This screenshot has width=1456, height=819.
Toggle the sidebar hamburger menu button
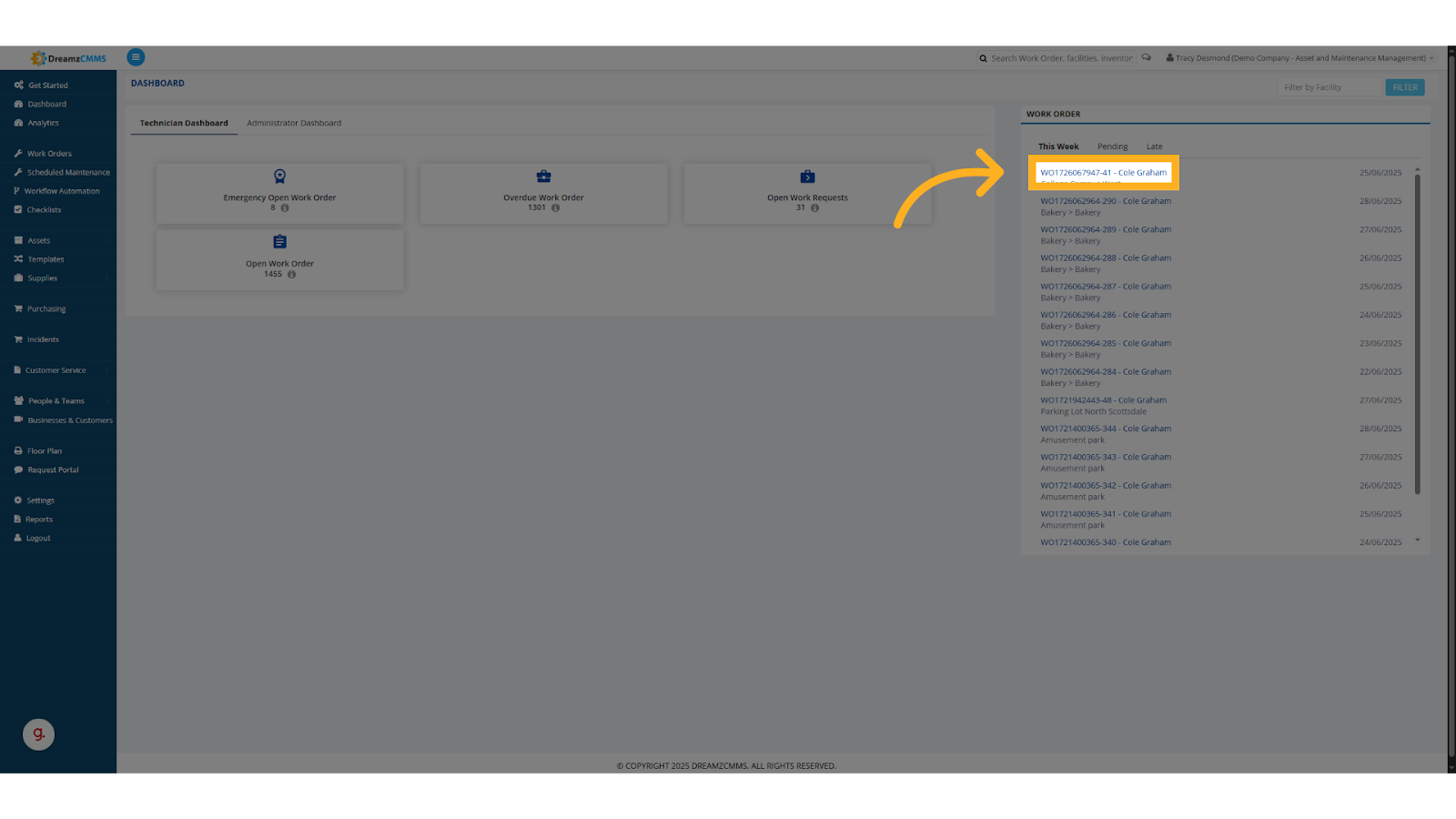[136, 57]
